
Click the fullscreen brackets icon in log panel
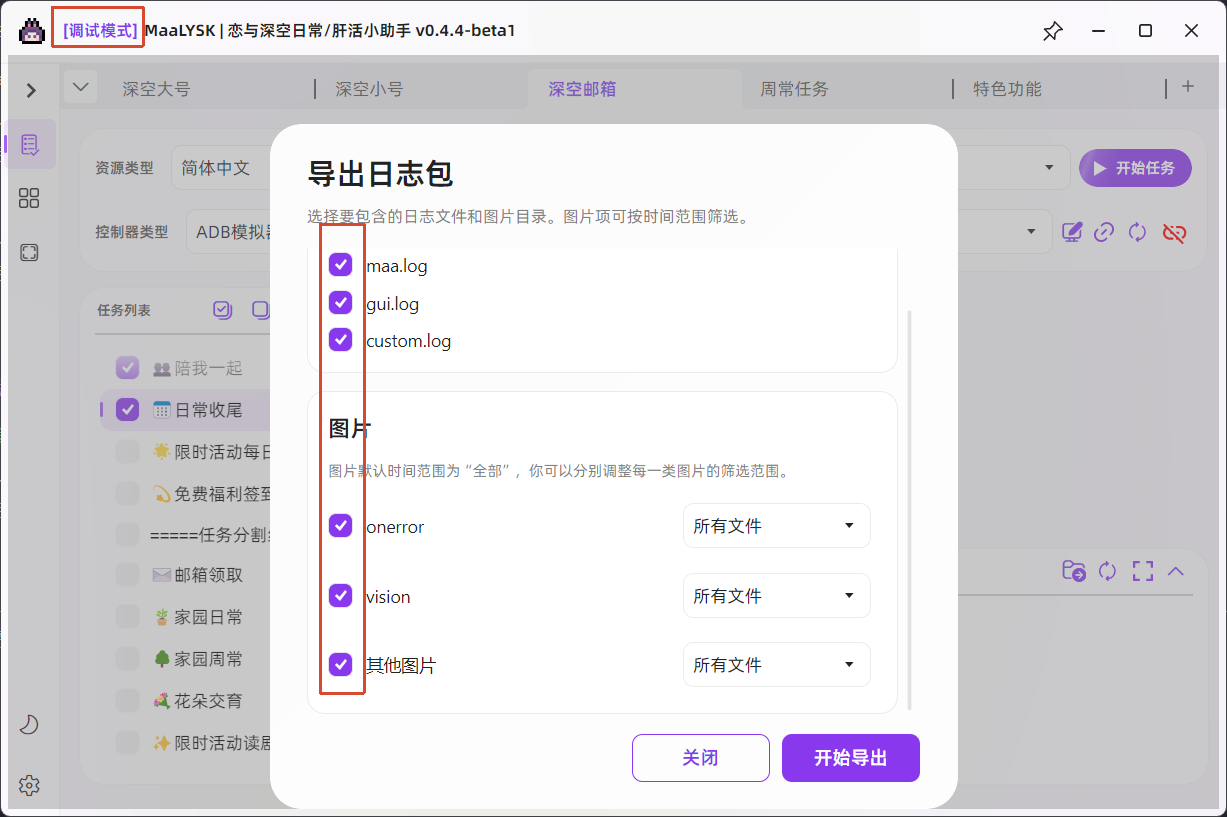[x=1143, y=571]
